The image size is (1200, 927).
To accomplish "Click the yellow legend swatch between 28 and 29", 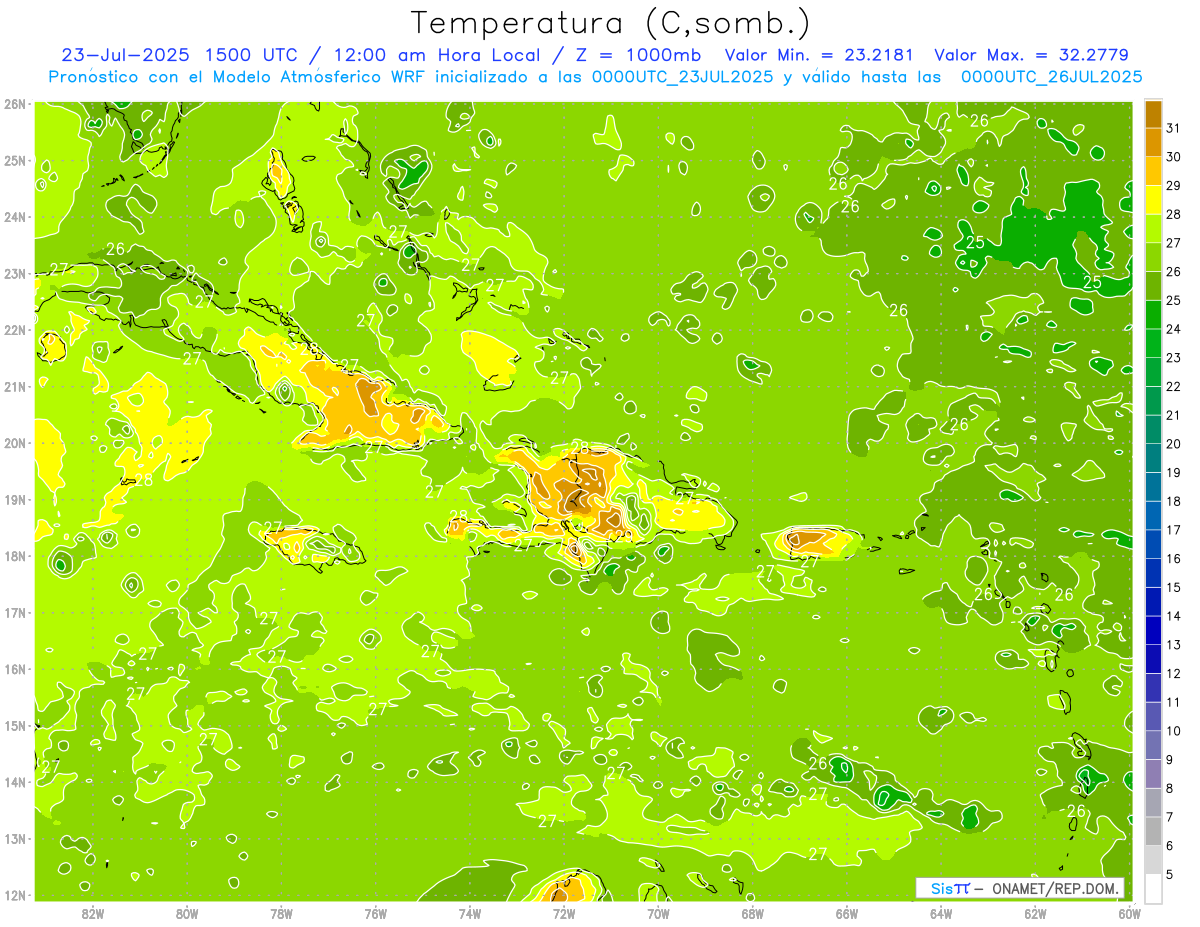I will pyautogui.click(x=1153, y=199).
